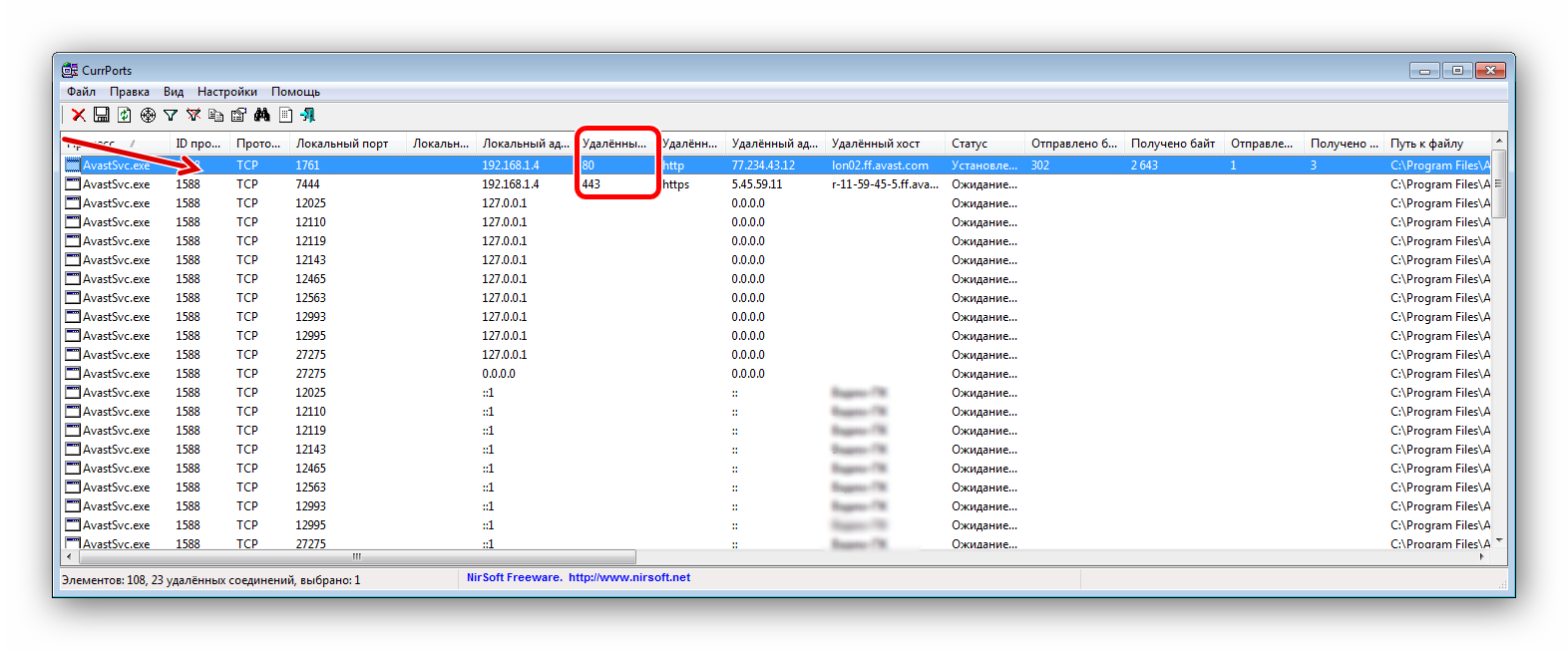Open the Правка menu
1568x650 pixels.
point(130,92)
